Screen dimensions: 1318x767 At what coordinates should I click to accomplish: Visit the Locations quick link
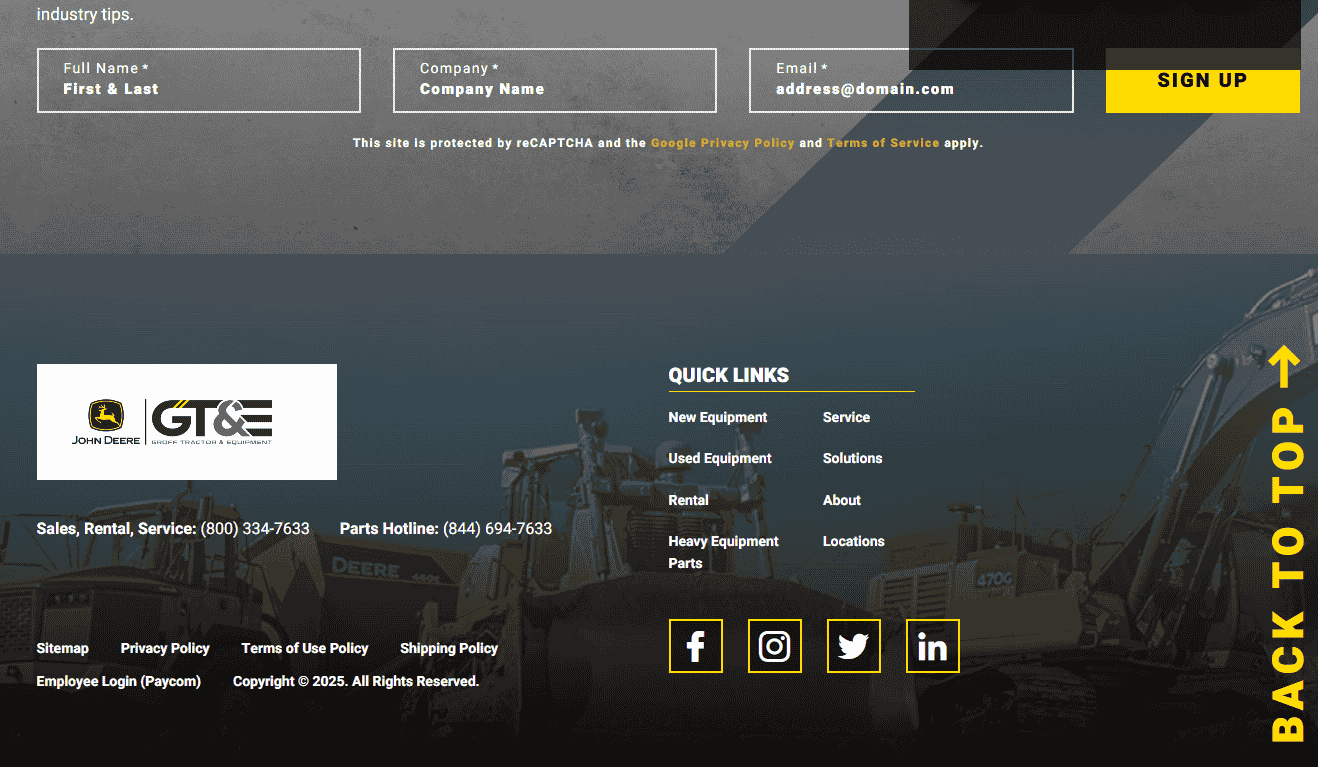[x=853, y=541]
